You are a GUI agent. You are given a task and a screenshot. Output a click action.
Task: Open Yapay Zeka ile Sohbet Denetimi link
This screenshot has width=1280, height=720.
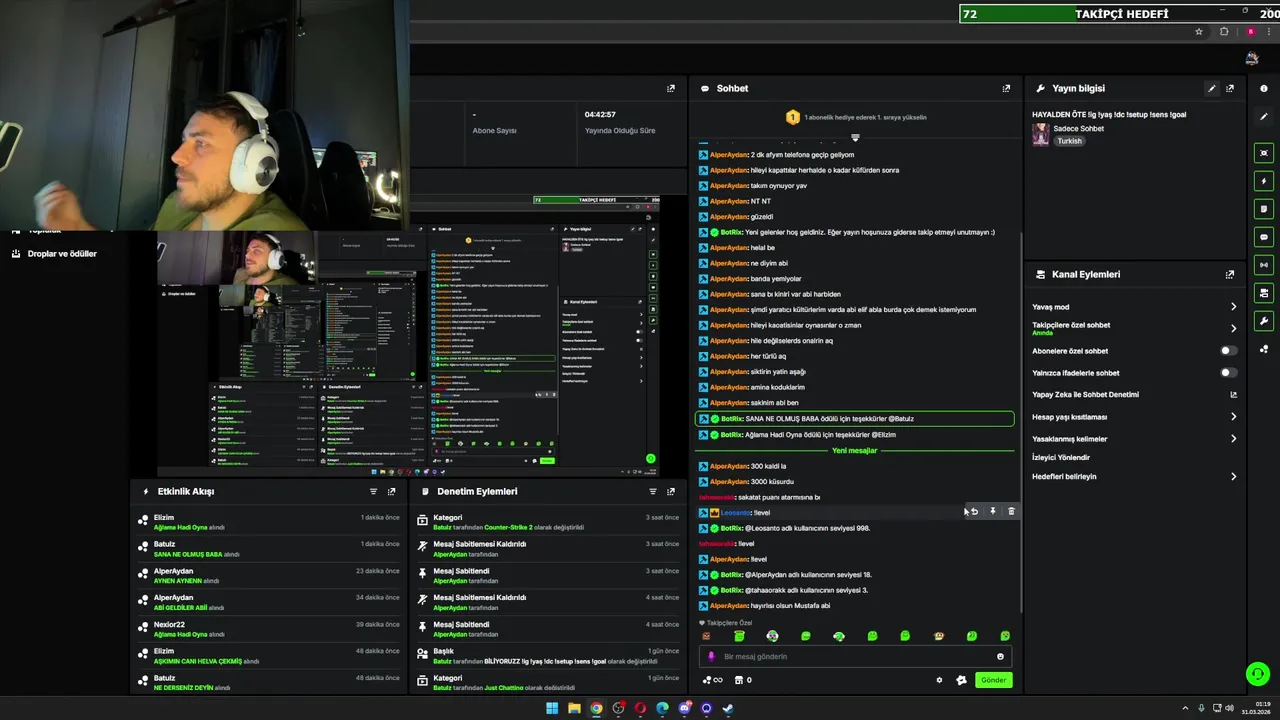pos(1134,395)
